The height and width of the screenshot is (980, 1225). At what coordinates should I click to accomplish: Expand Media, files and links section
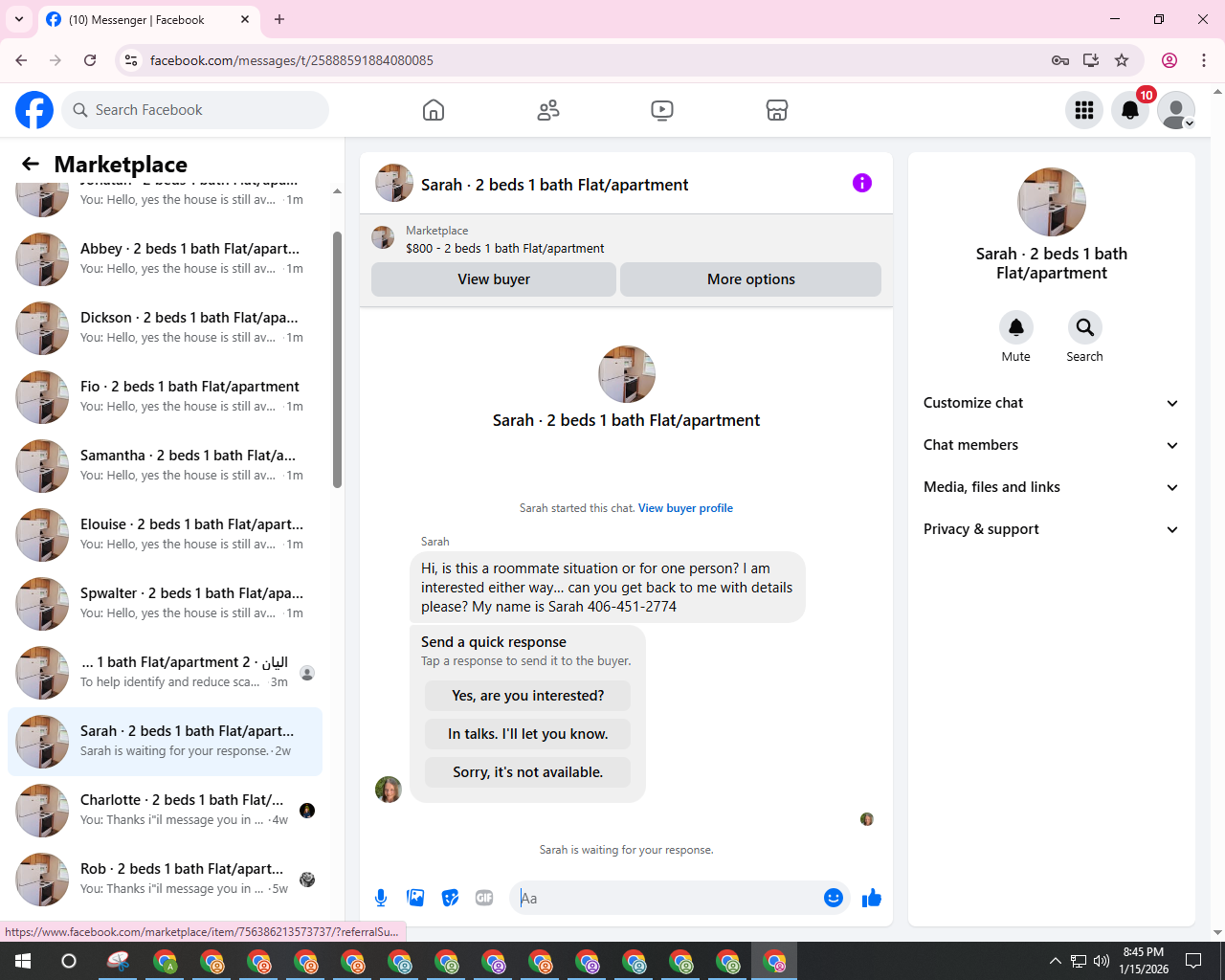tap(1052, 487)
